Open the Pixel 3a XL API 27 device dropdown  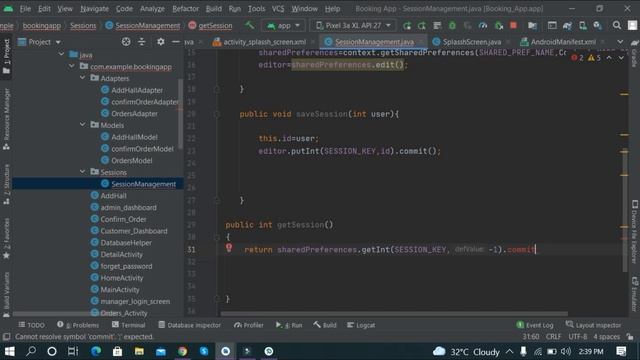[x=353, y=26]
